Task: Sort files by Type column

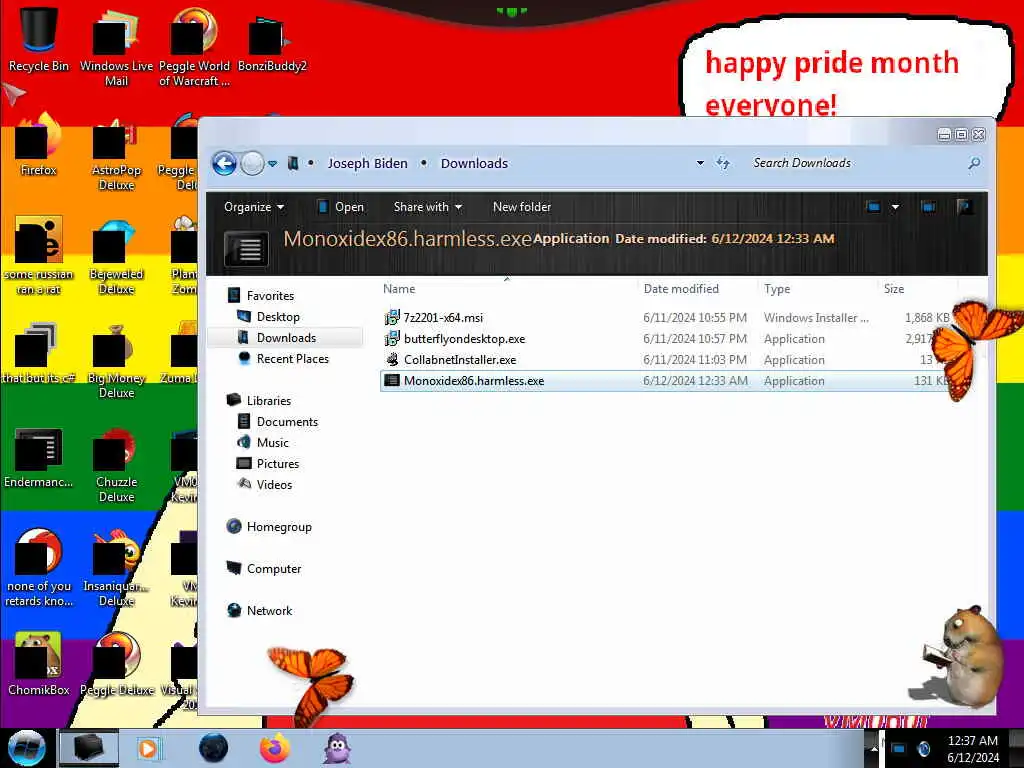Action: [x=777, y=289]
